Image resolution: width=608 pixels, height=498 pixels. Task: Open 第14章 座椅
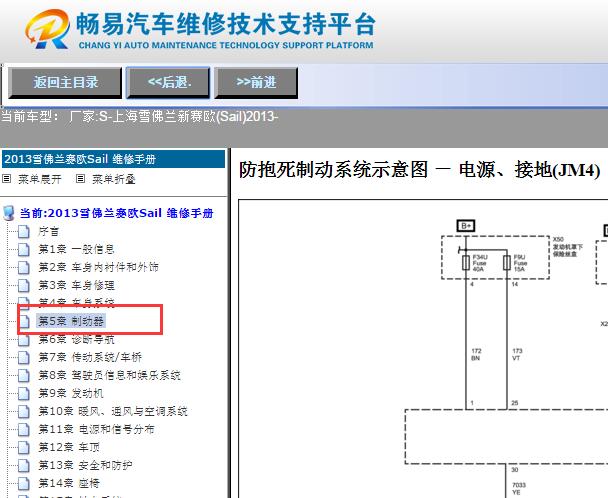pos(69,483)
